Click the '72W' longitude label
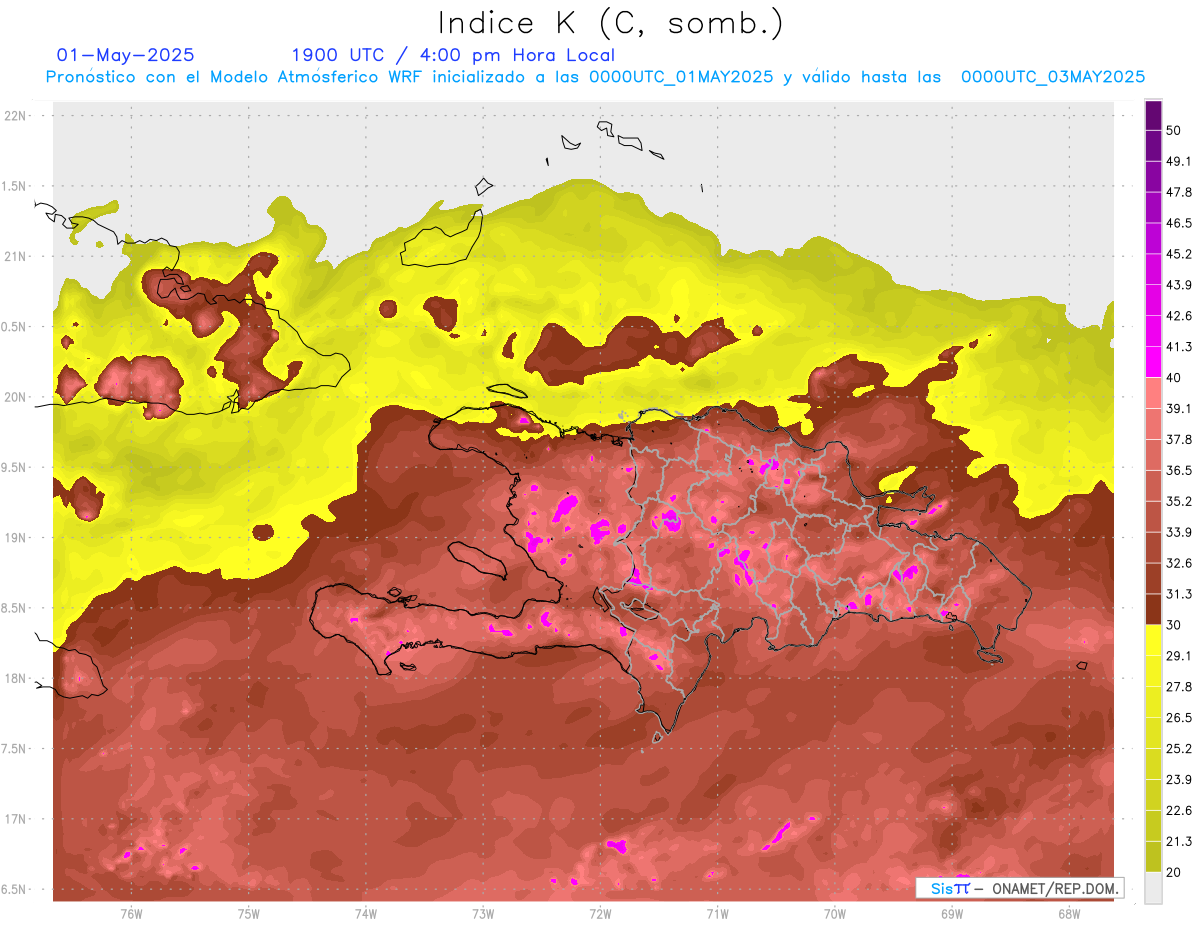This screenshot has width=1200, height=927. tap(600, 913)
